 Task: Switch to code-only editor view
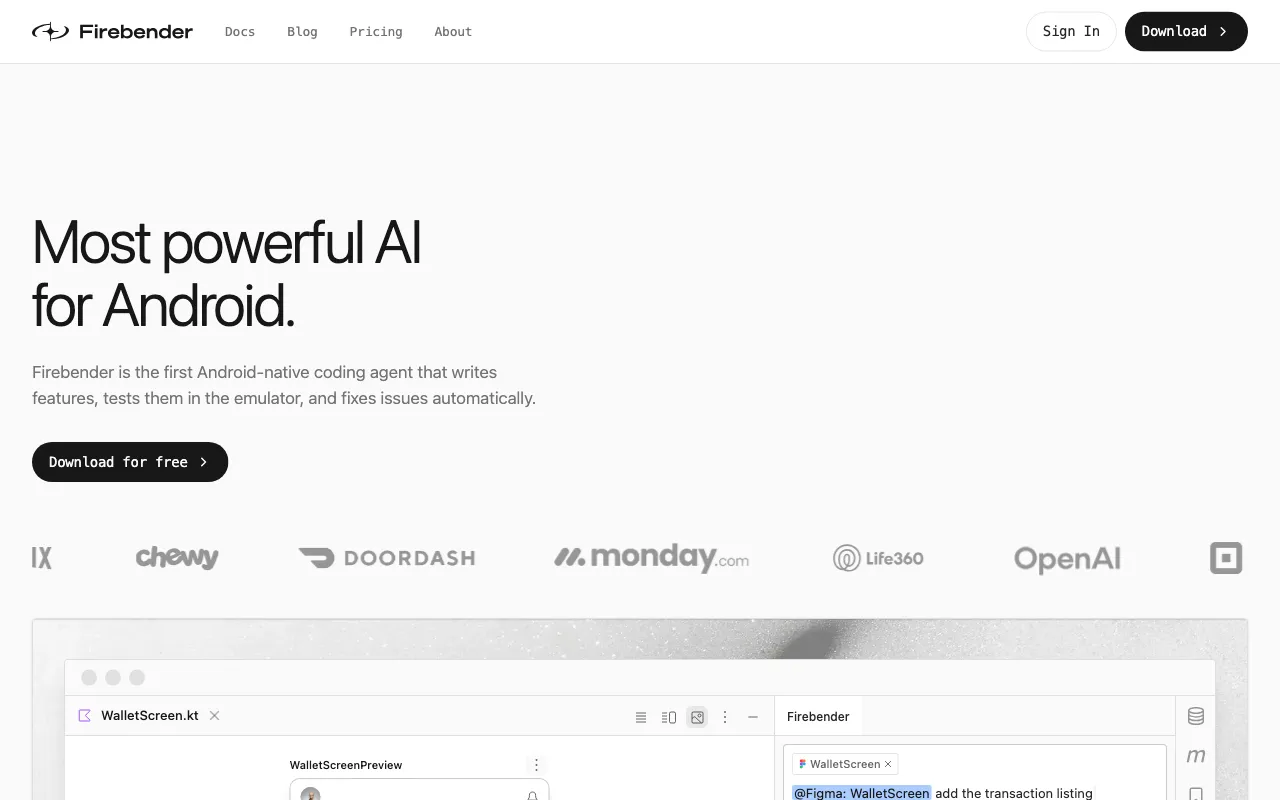coord(641,717)
